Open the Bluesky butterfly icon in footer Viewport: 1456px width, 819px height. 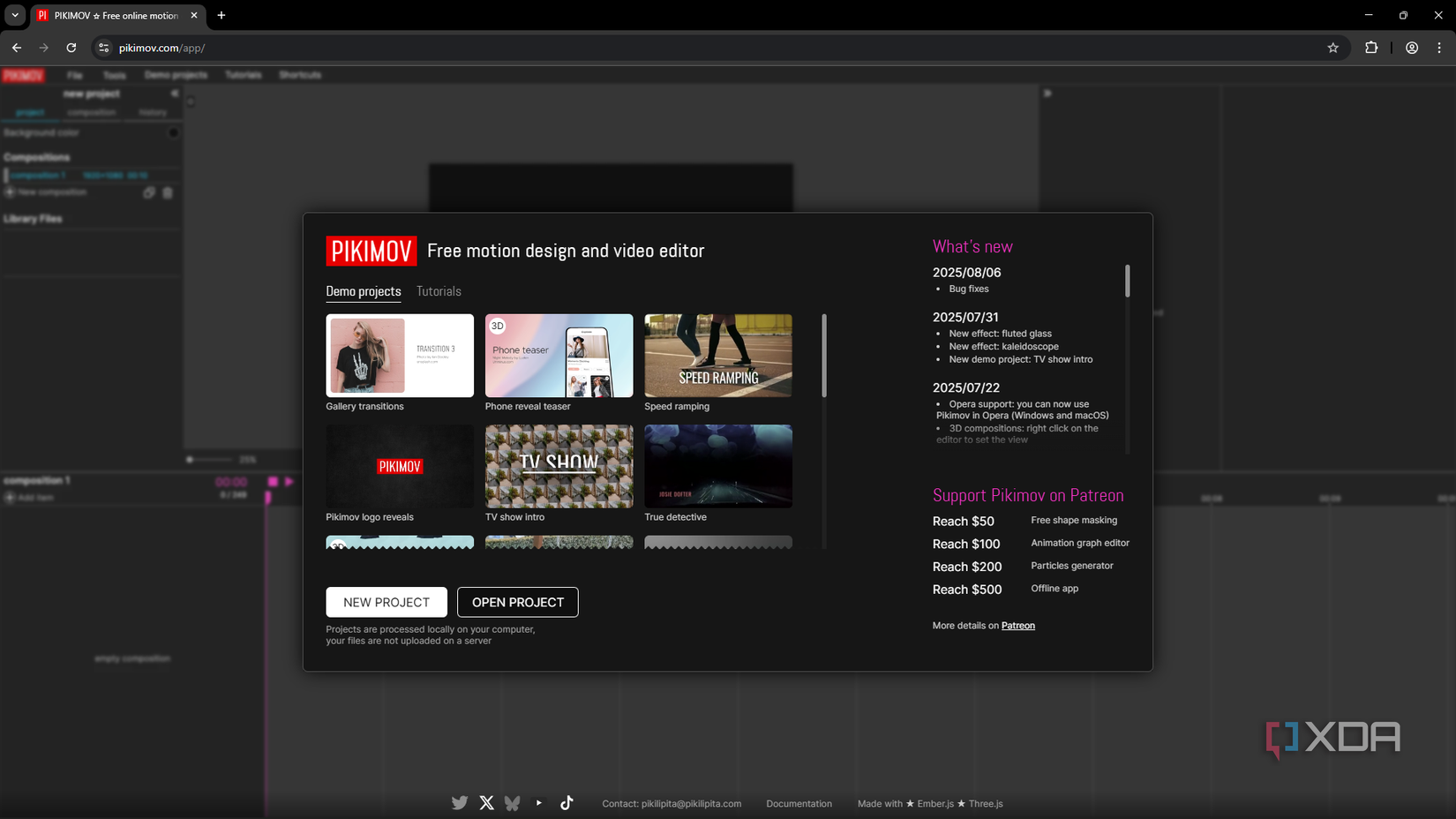coord(512,803)
